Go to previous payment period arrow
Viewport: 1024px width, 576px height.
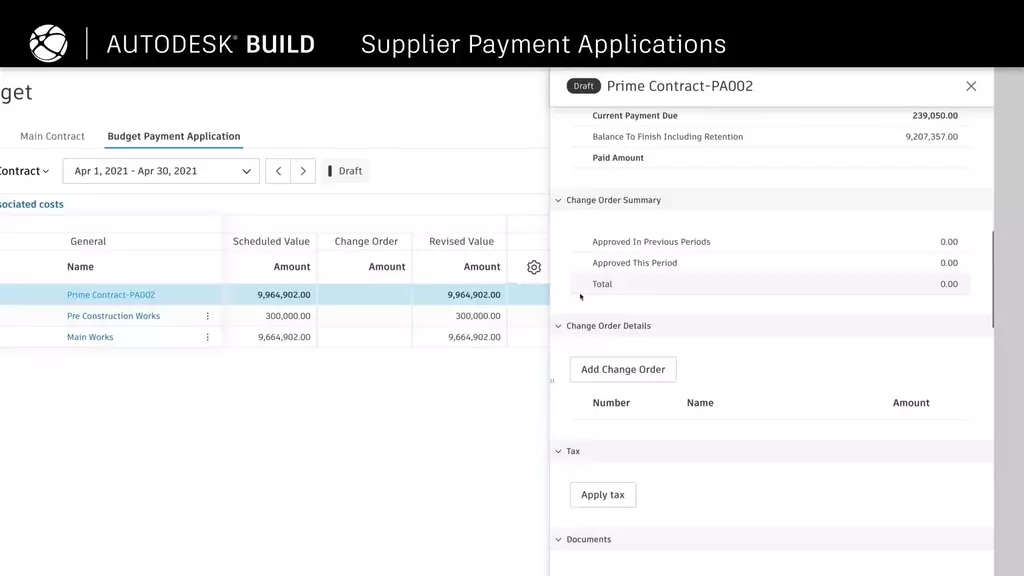[x=278, y=171]
